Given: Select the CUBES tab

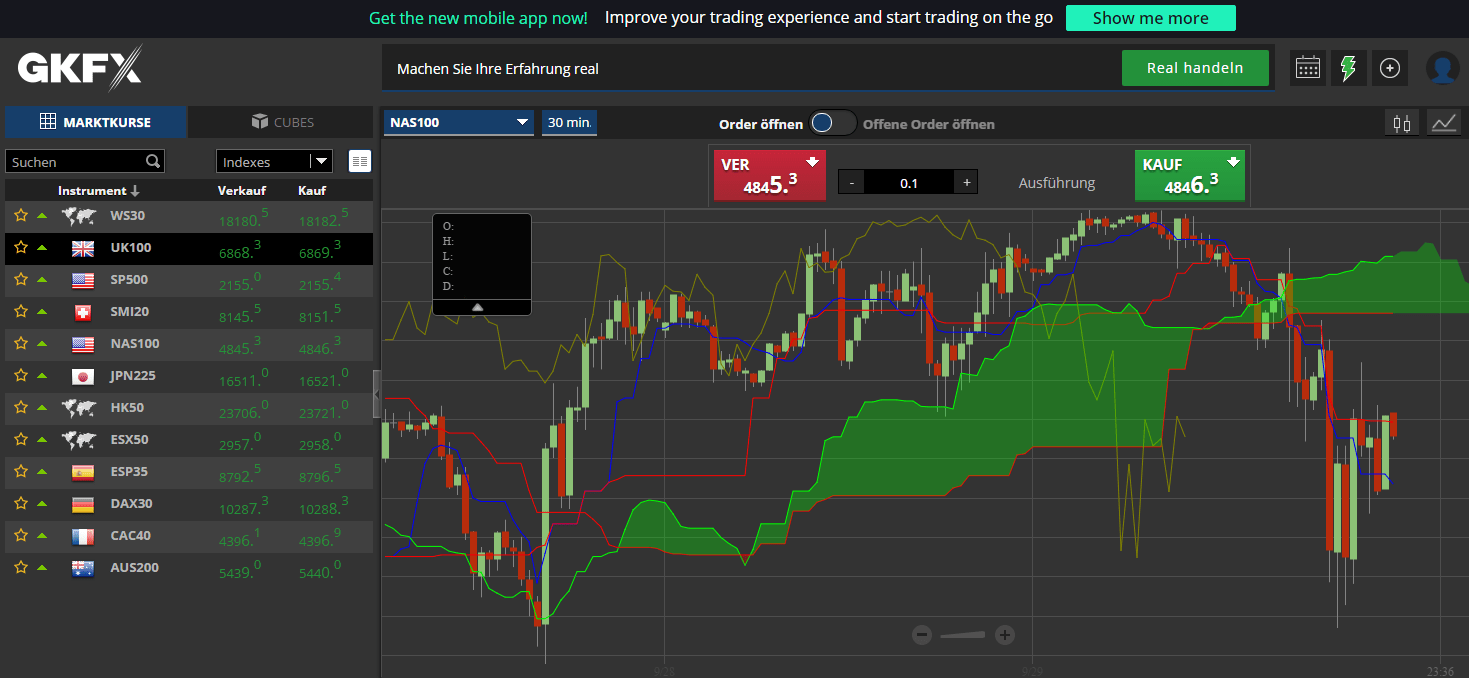Looking at the screenshot, I should [281, 122].
